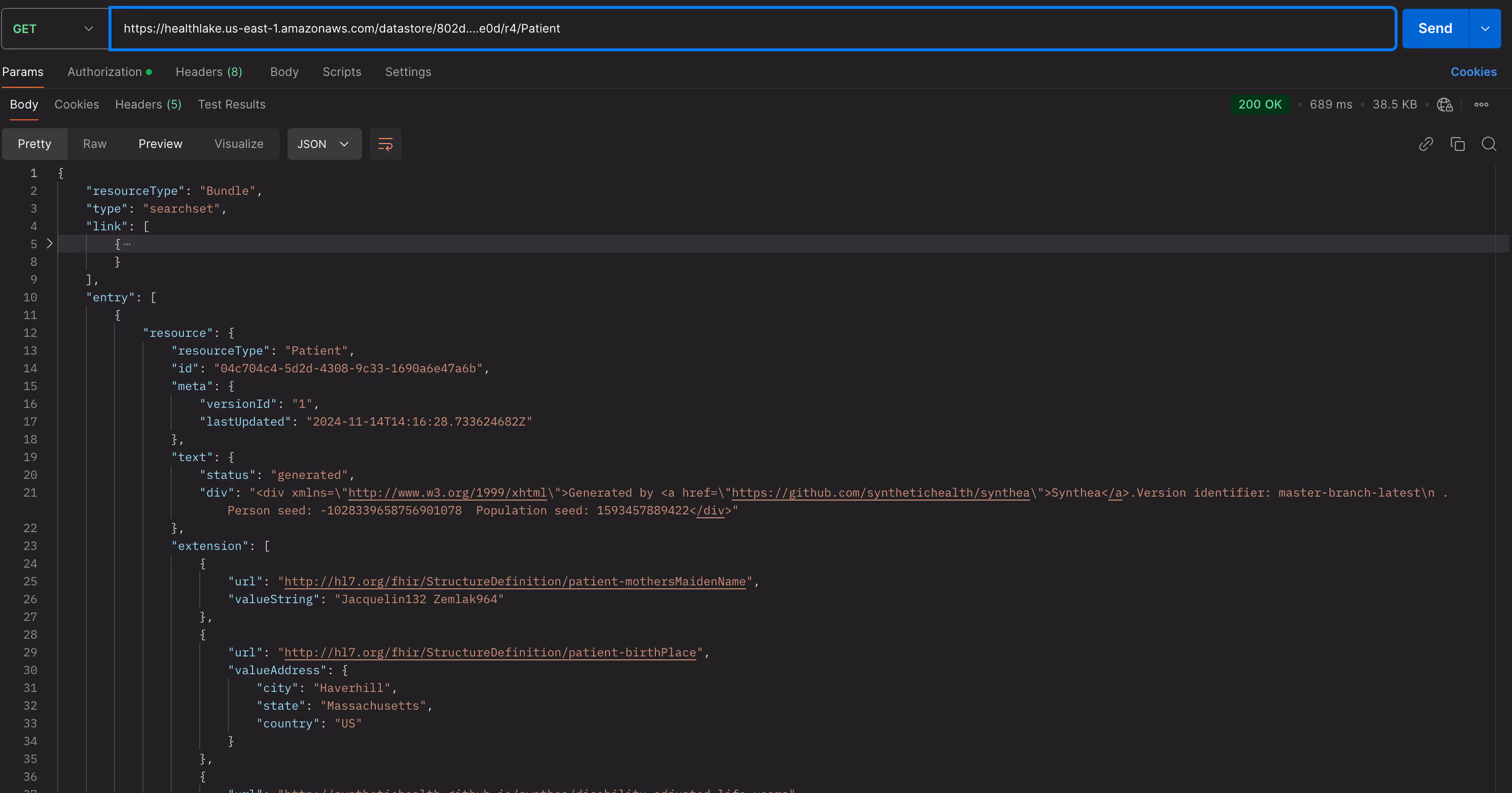The width and height of the screenshot is (1512, 793).
Task: Click the "generated" status value
Action: click(x=309, y=475)
